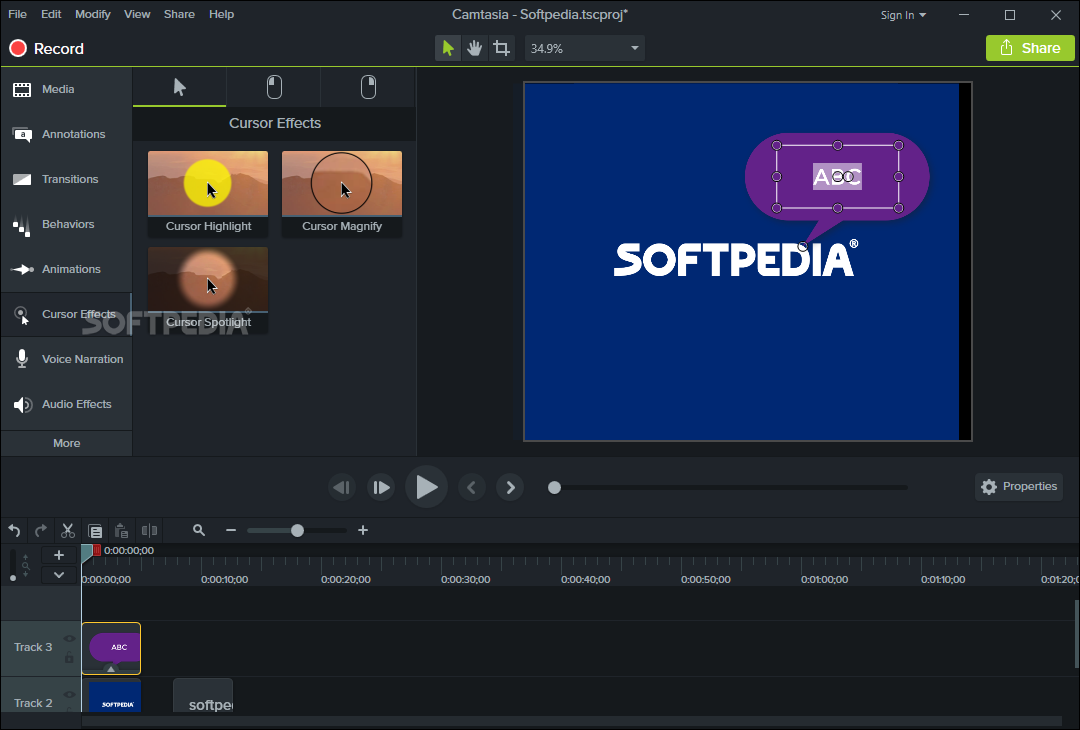Viewport: 1080px width, 730px height.
Task: Toggle Track 2 visibility eye
Action: [x=69, y=694]
